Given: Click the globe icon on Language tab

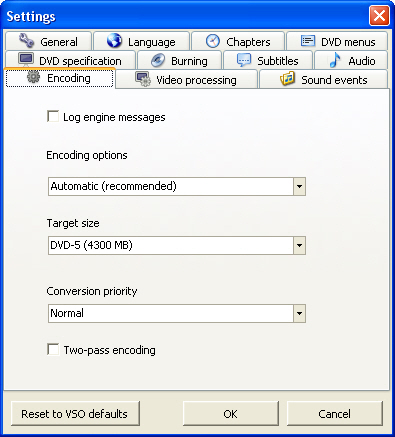Looking at the screenshot, I should coord(114,41).
